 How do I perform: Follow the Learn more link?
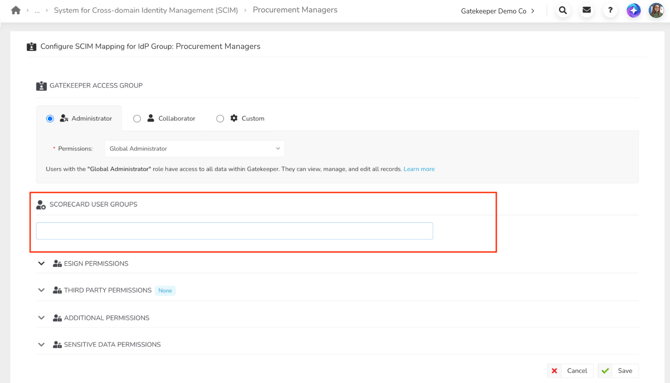(x=419, y=169)
